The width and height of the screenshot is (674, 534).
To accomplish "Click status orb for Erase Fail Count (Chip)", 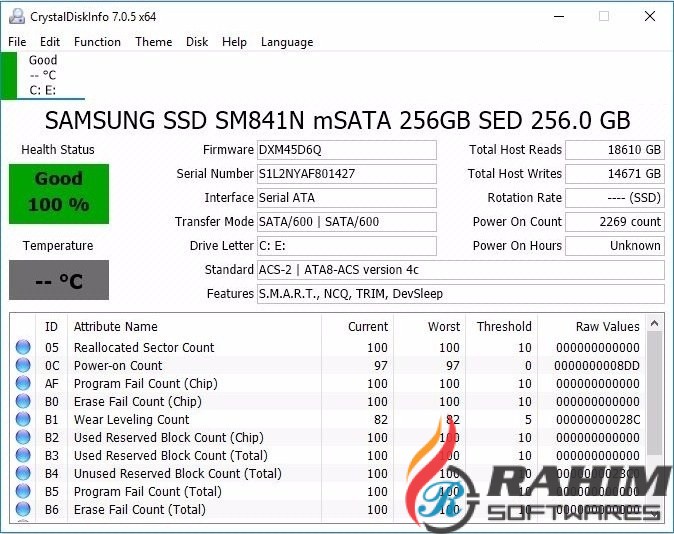I will pos(23,401).
